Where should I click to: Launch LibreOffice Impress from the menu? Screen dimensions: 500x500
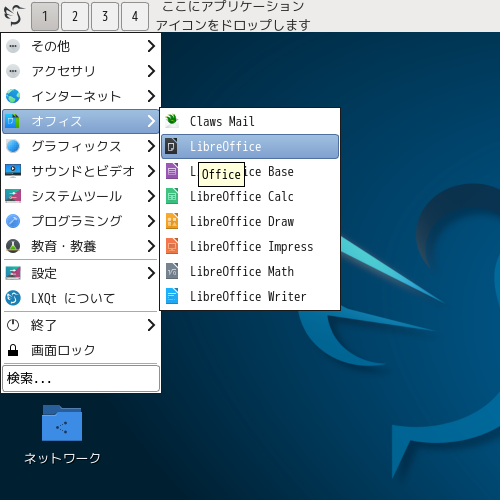[x=250, y=246]
